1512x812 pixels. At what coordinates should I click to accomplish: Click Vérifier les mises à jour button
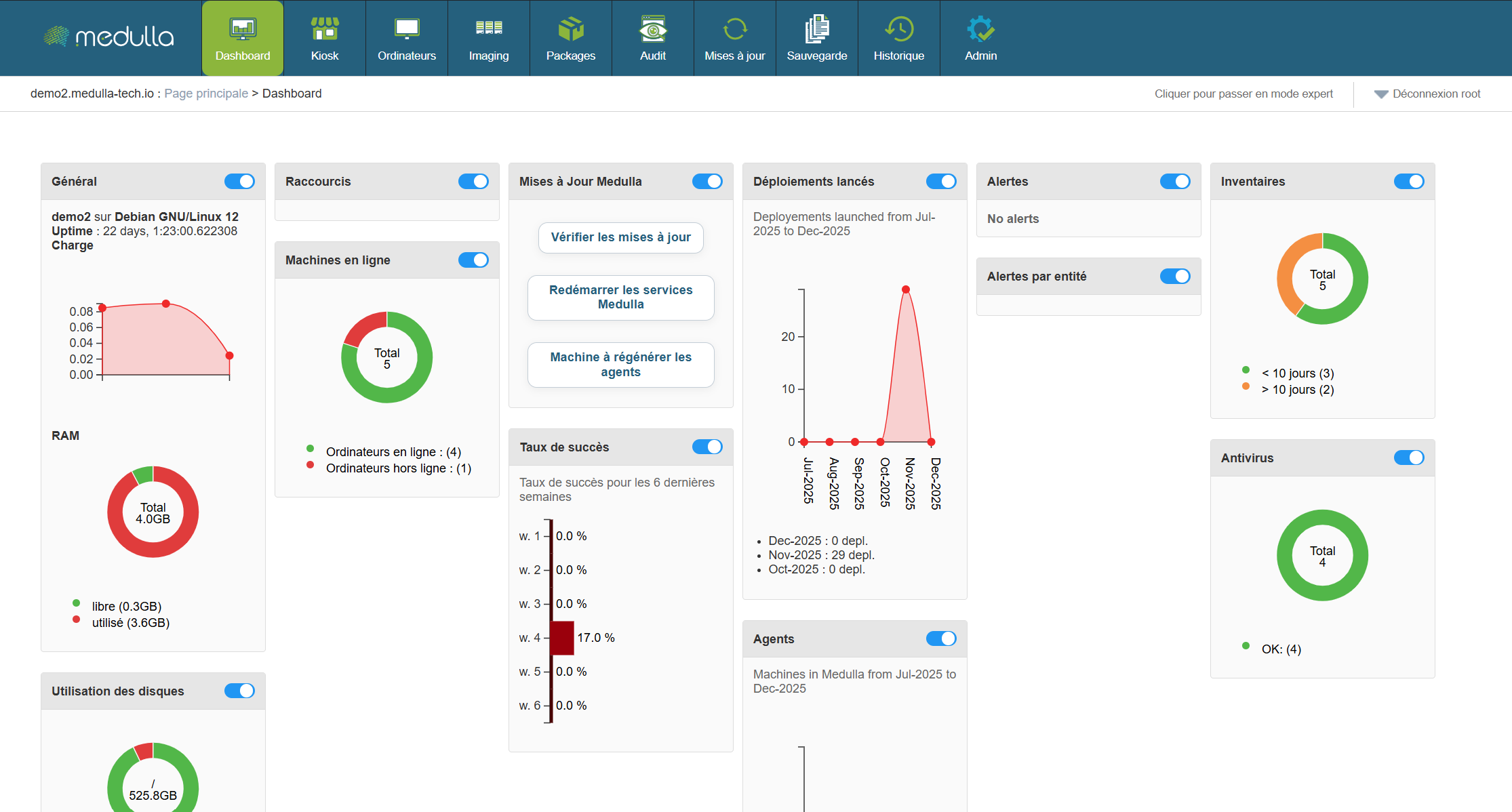tap(620, 237)
